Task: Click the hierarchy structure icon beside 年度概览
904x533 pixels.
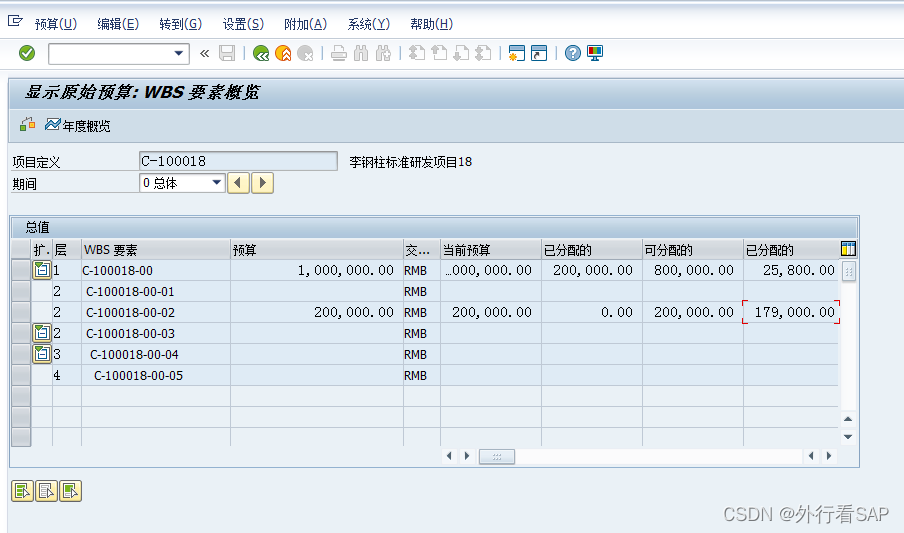Action: click(27, 125)
